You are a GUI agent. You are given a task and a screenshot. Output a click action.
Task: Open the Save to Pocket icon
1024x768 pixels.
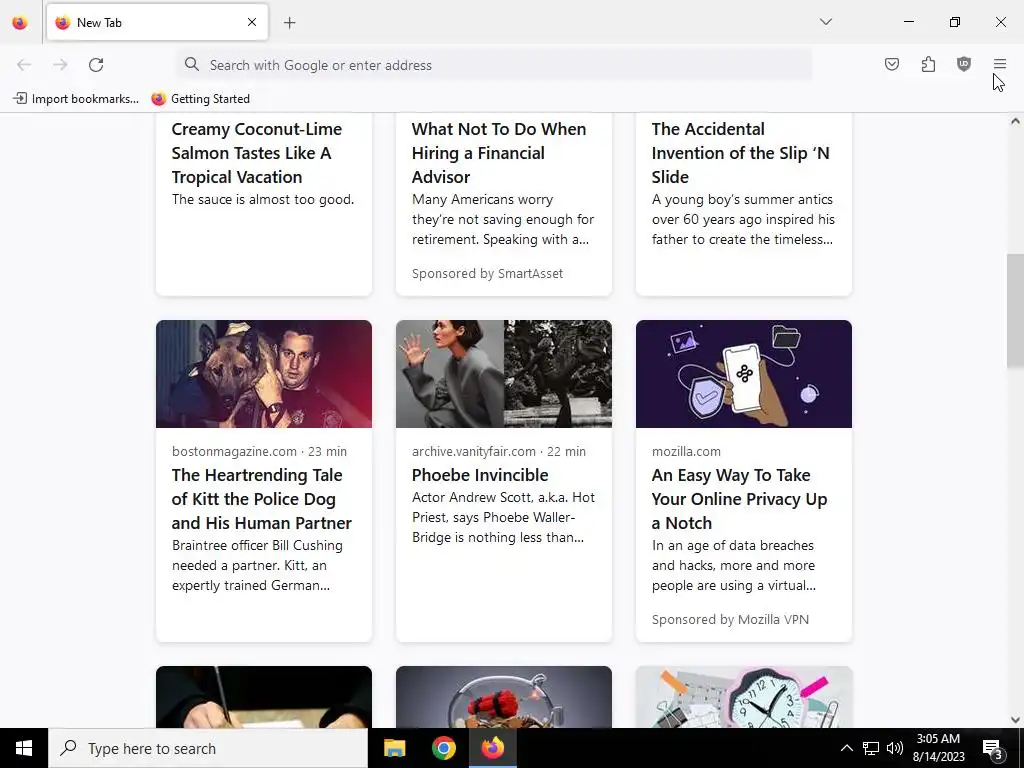click(x=891, y=64)
